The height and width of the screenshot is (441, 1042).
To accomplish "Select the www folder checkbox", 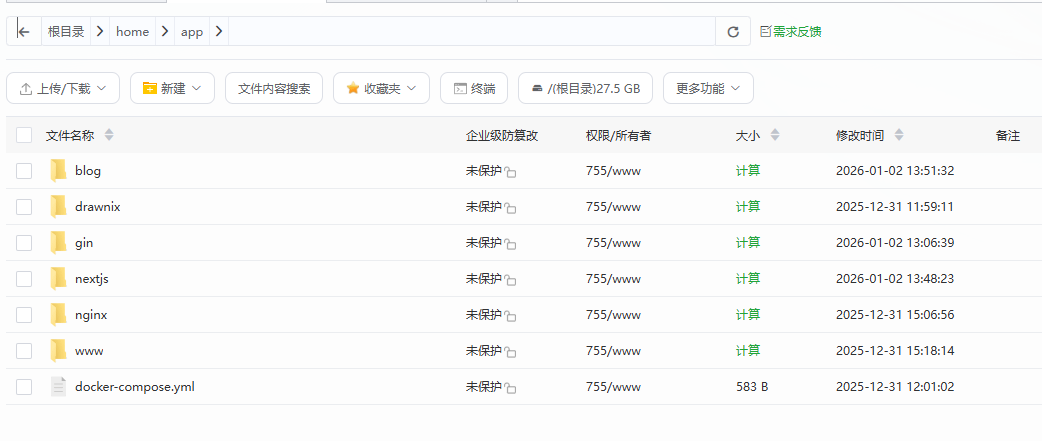I will pyautogui.click(x=24, y=351).
